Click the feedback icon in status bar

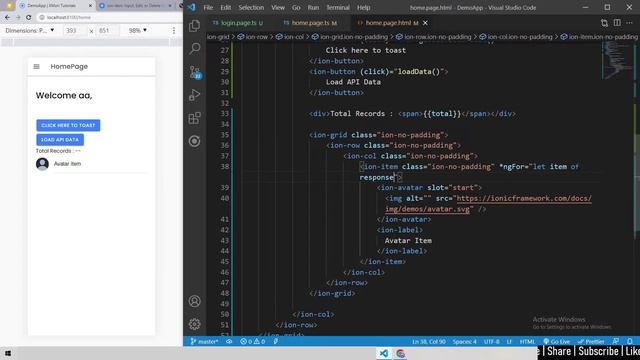click(x=616, y=342)
